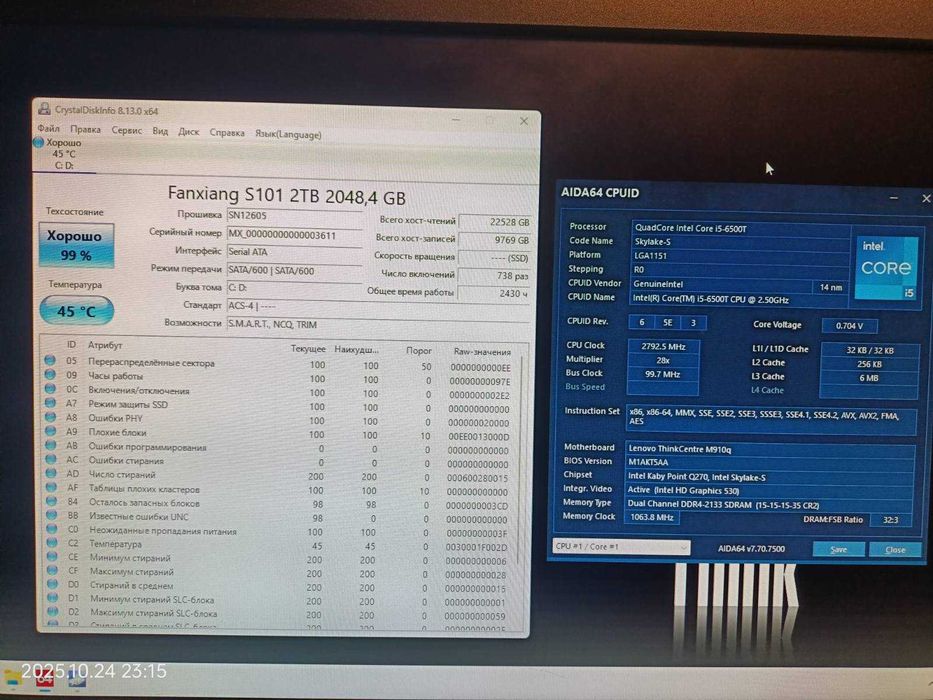Click the Processor field QuadCore Intel Core i5-6500T
Viewport: 933px width, 700px height.
coord(740,228)
